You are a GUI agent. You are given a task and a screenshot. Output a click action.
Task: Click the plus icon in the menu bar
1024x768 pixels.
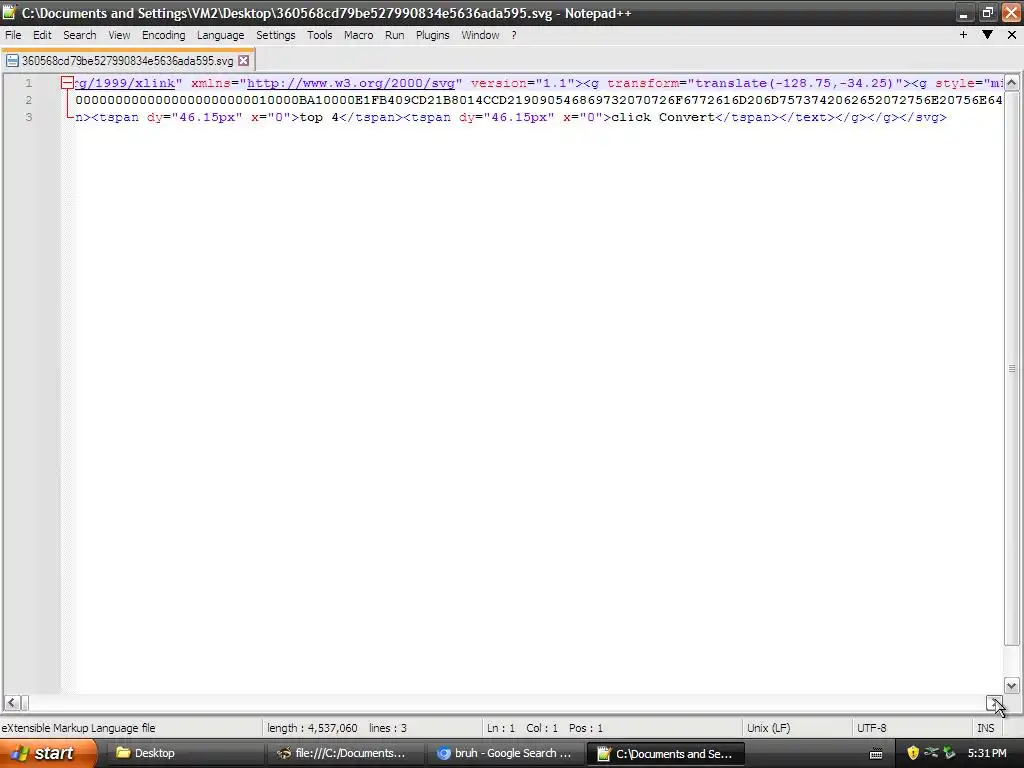(963, 35)
